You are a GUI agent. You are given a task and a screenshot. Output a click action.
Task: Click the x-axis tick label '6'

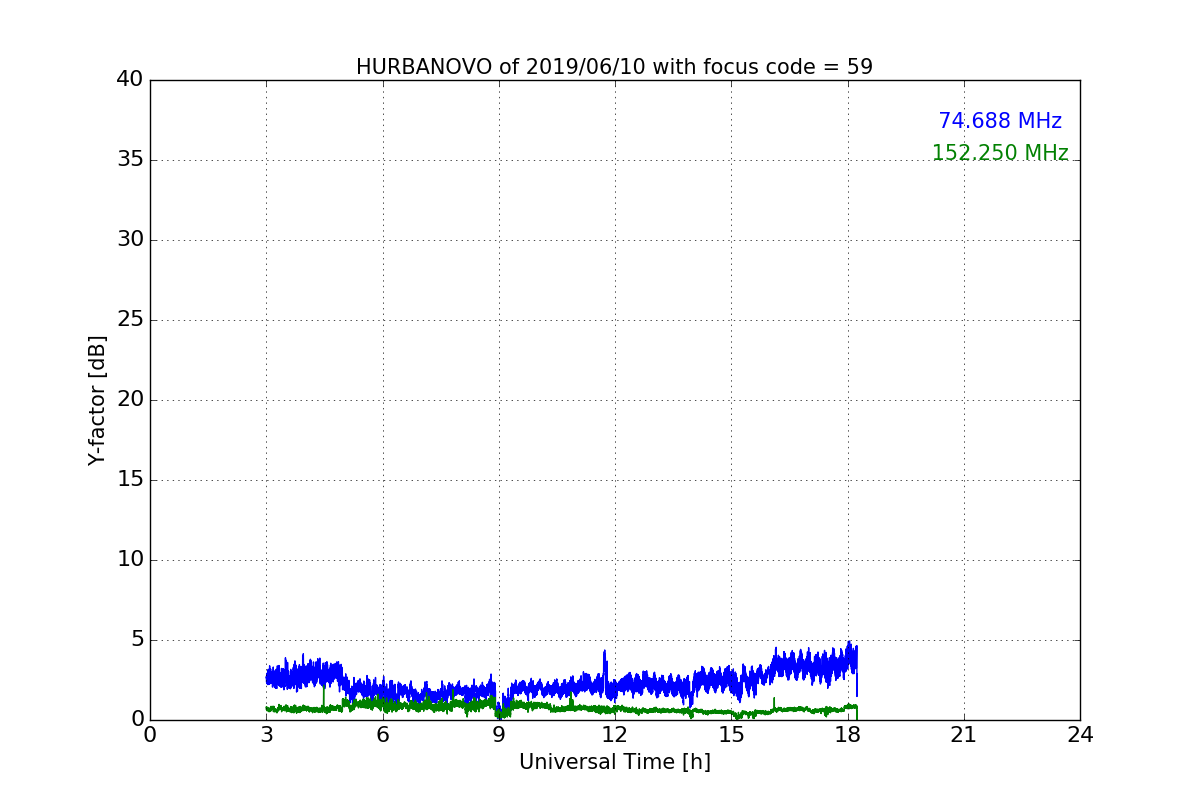click(x=382, y=734)
